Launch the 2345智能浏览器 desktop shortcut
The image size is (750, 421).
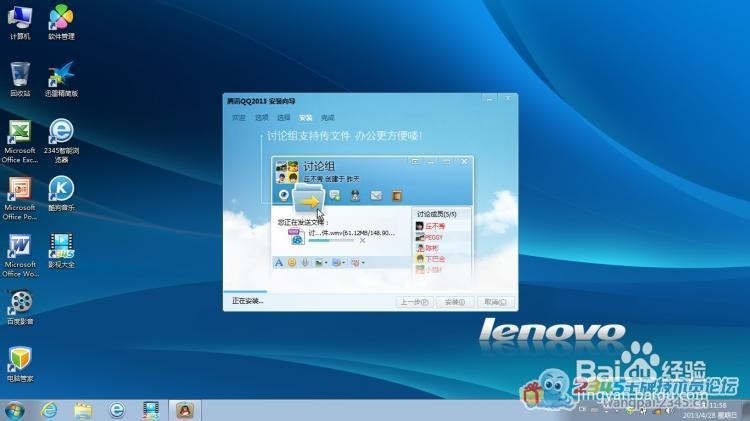pos(61,141)
